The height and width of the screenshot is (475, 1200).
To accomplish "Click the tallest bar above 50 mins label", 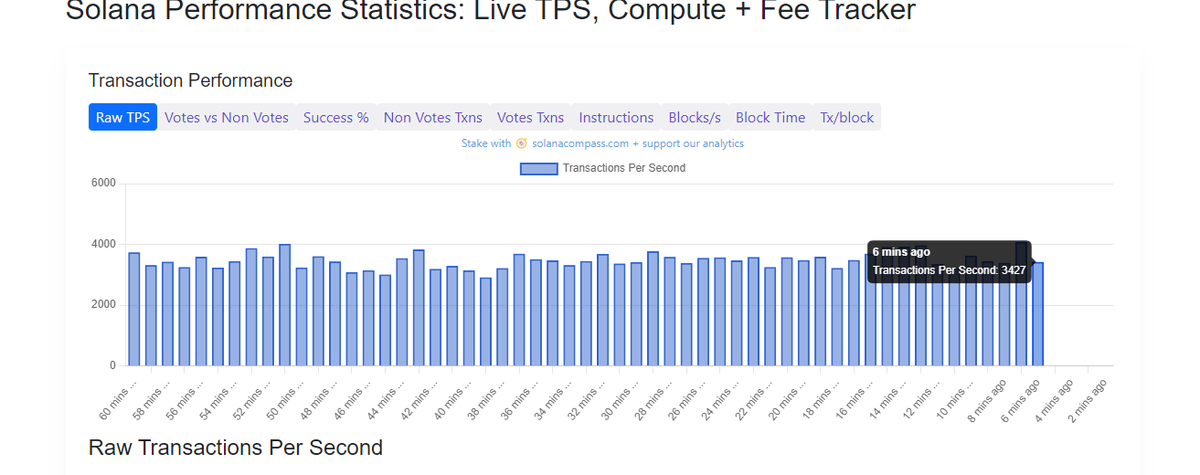I will [x=285, y=305].
